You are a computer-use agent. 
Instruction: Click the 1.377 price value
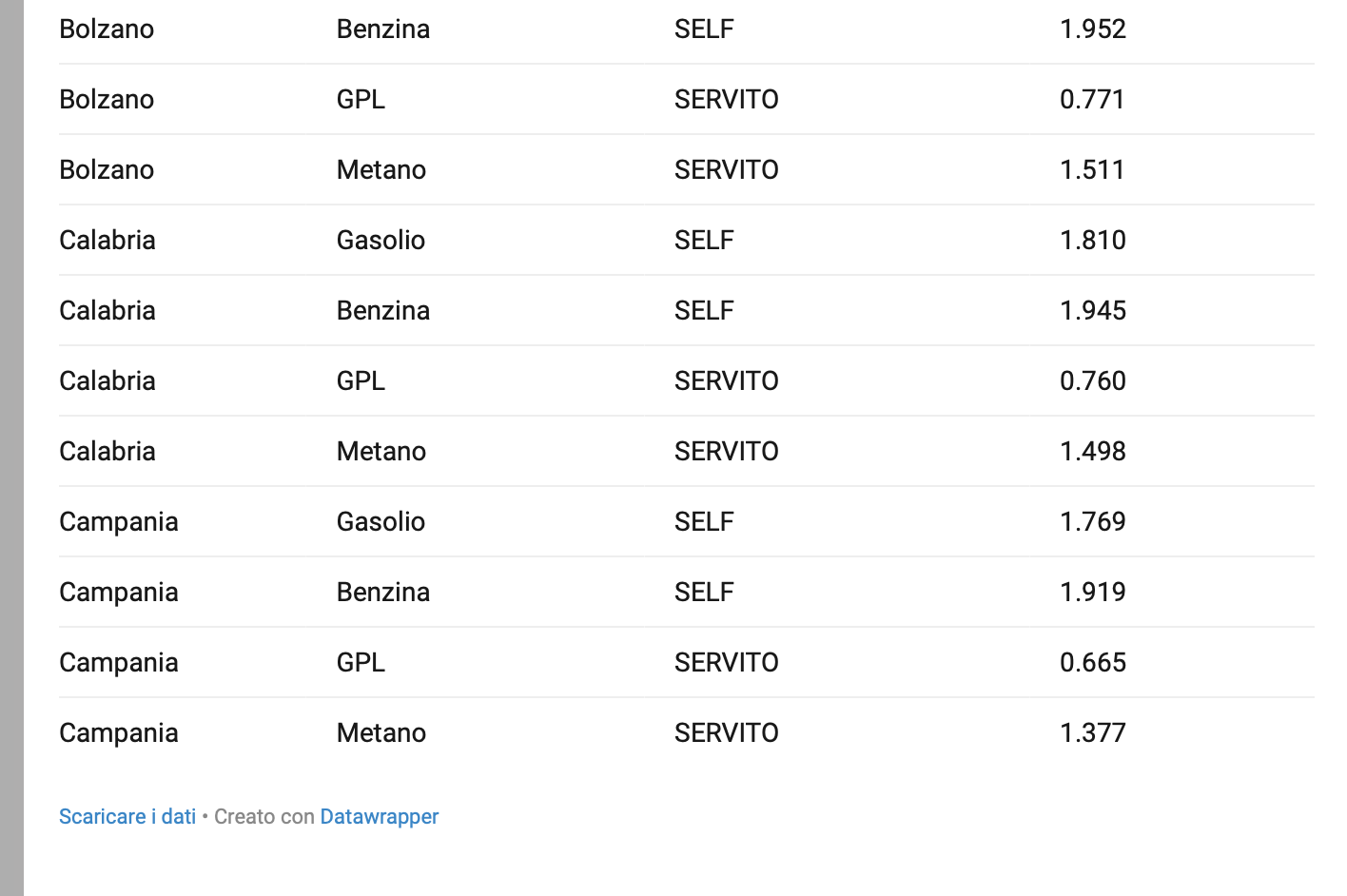point(1093,732)
